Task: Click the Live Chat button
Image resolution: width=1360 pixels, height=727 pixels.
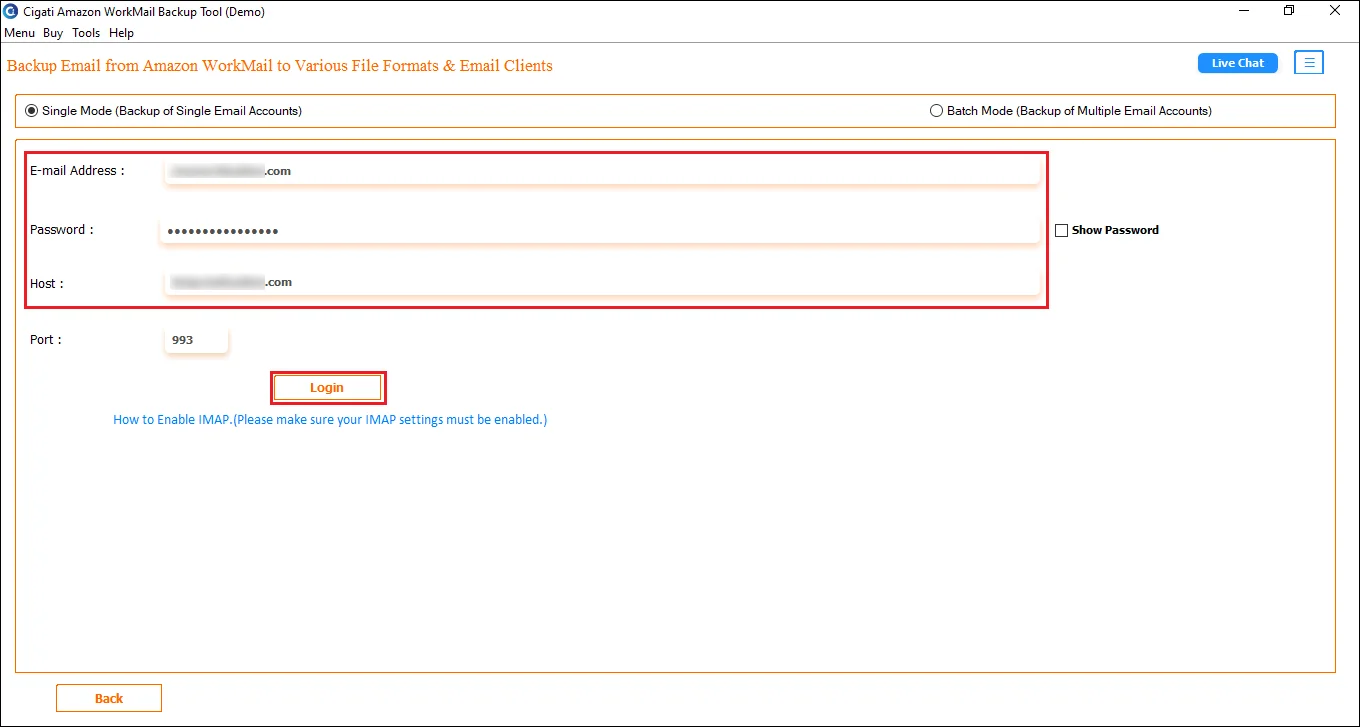Action: [x=1238, y=63]
